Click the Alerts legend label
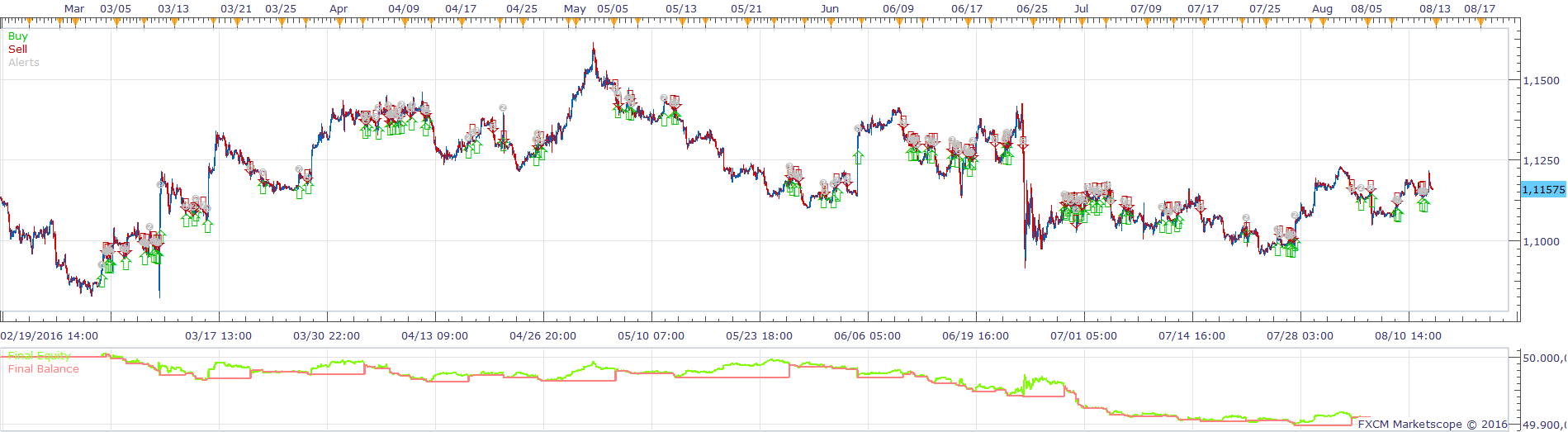 [24, 63]
